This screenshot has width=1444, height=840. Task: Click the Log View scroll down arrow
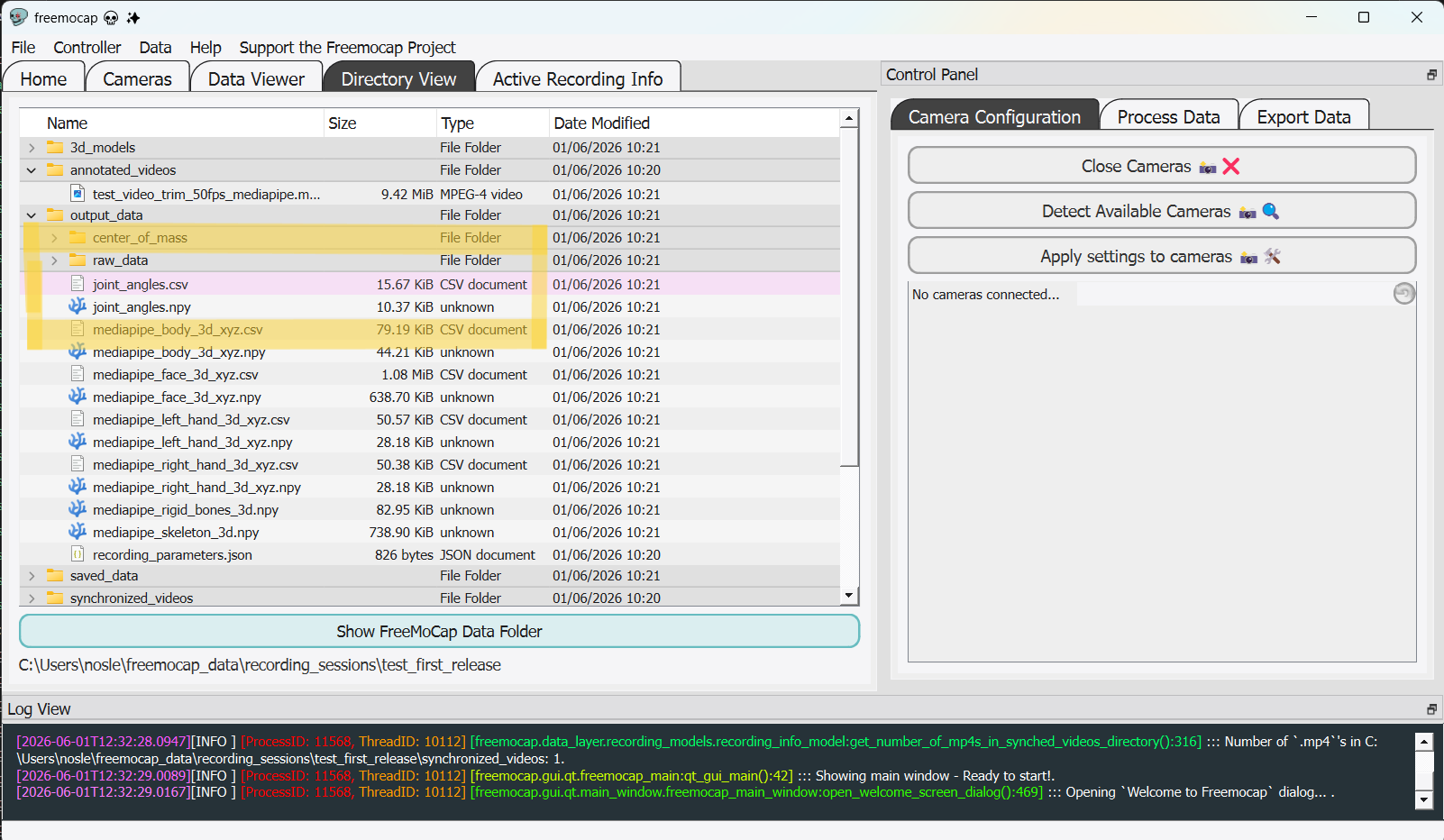(x=1424, y=799)
